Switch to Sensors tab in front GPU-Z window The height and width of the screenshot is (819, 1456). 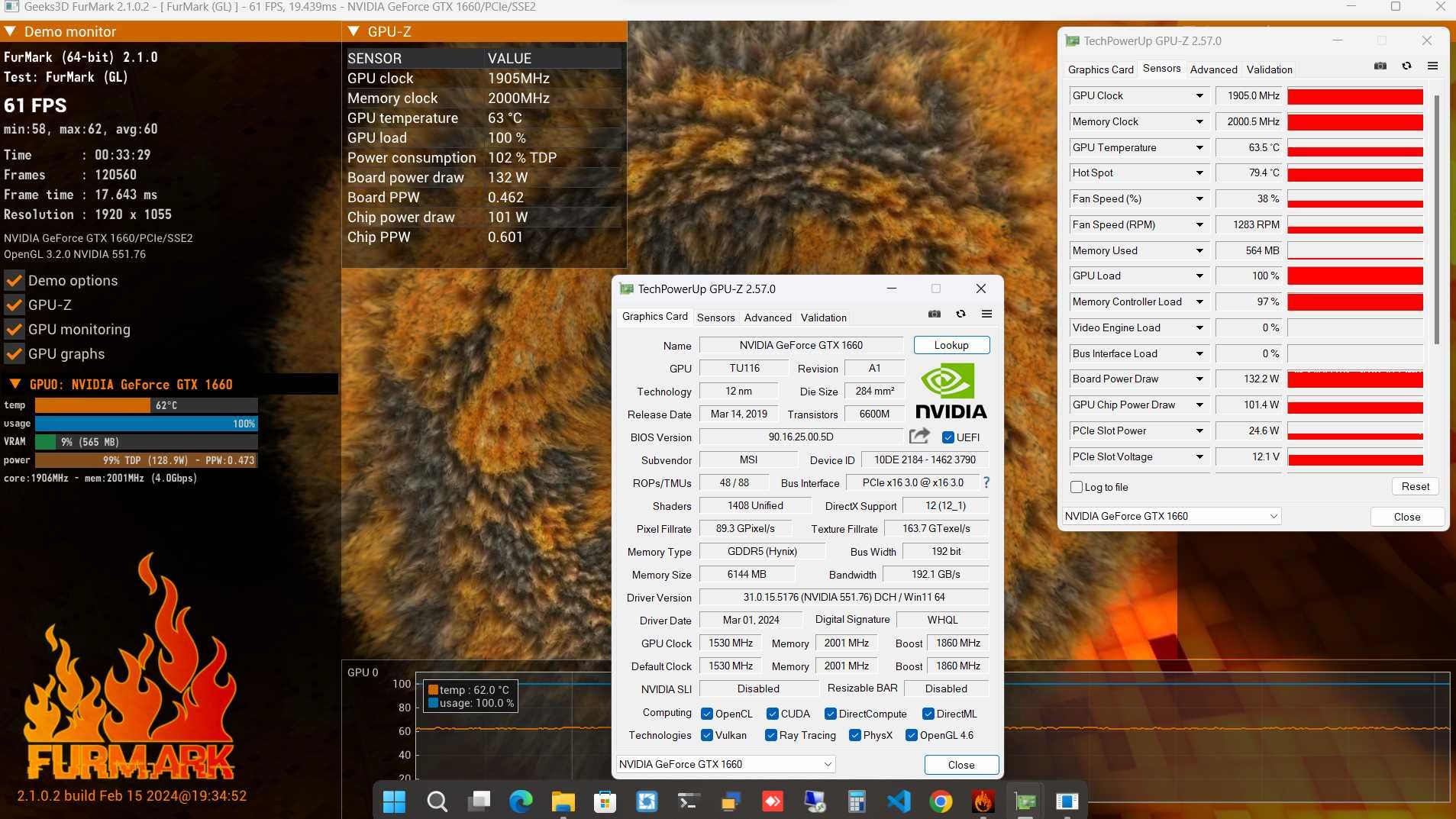[x=715, y=318]
